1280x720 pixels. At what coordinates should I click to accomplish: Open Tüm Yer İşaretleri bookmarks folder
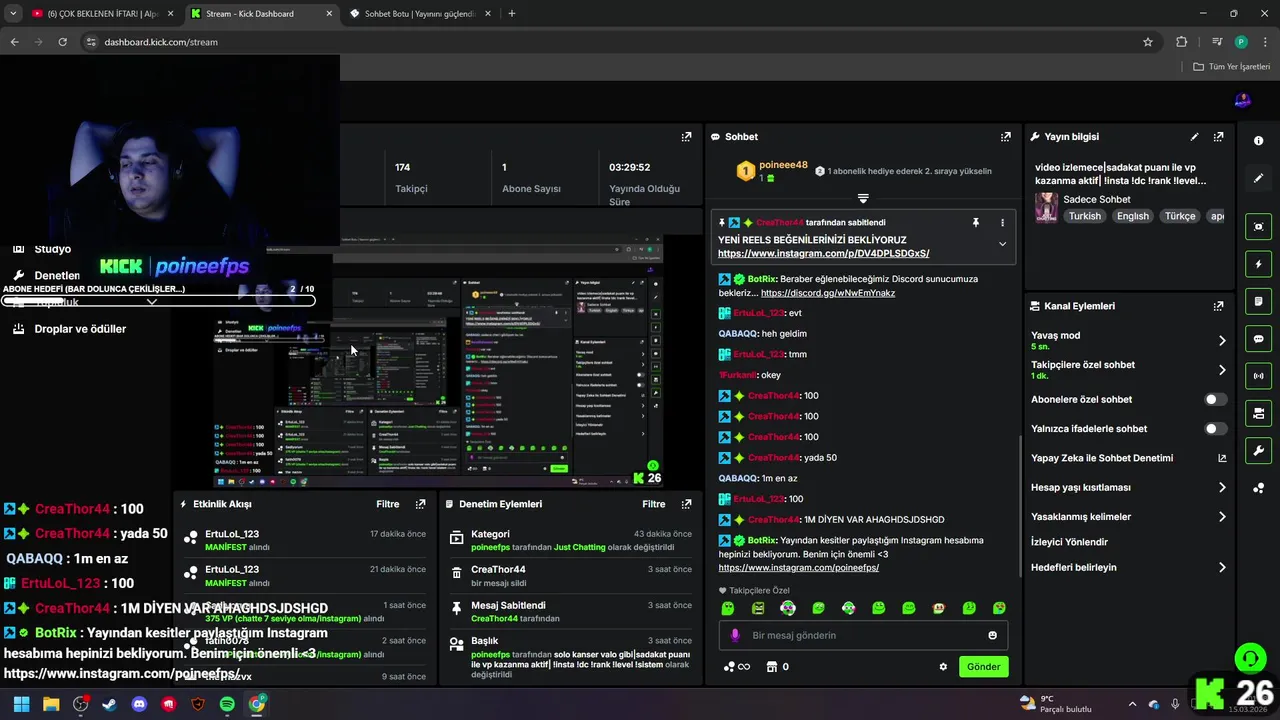point(1232,67)
